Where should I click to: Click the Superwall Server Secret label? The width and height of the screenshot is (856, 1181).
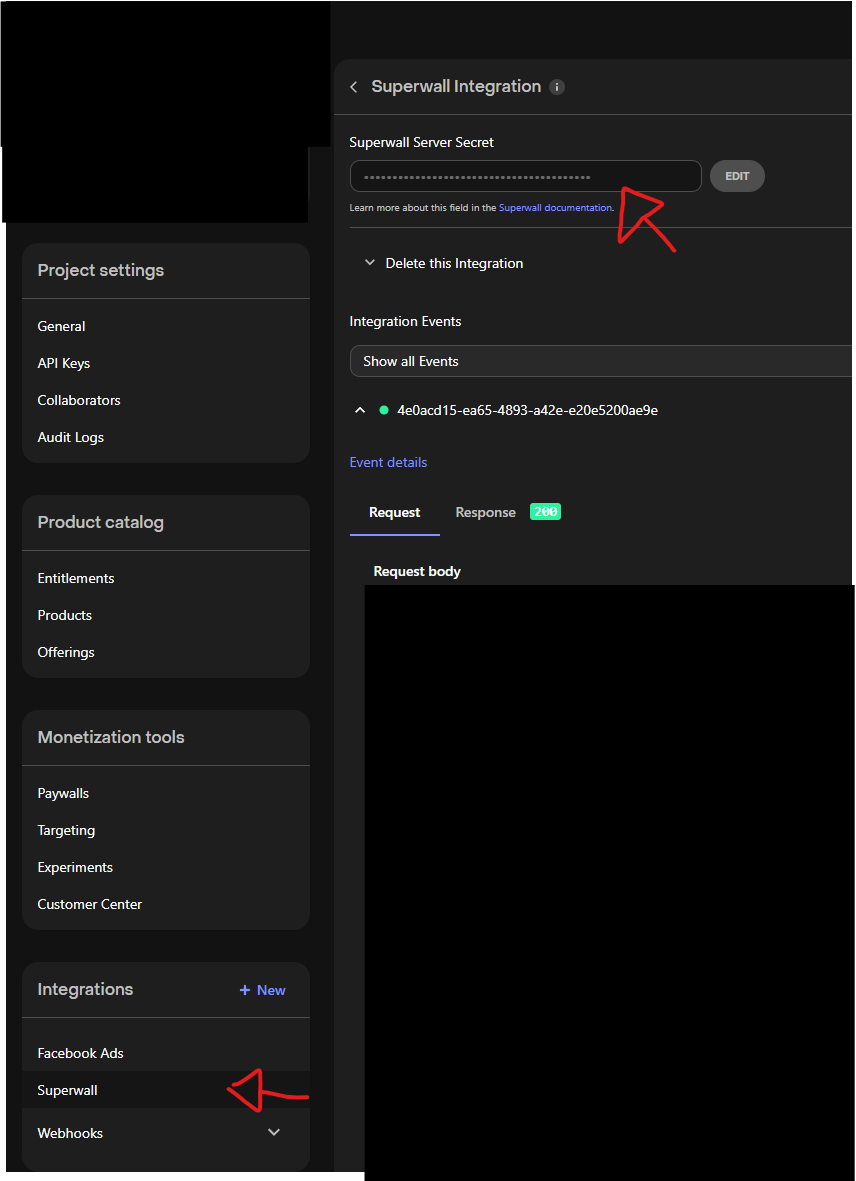click(x=422, y=142)
